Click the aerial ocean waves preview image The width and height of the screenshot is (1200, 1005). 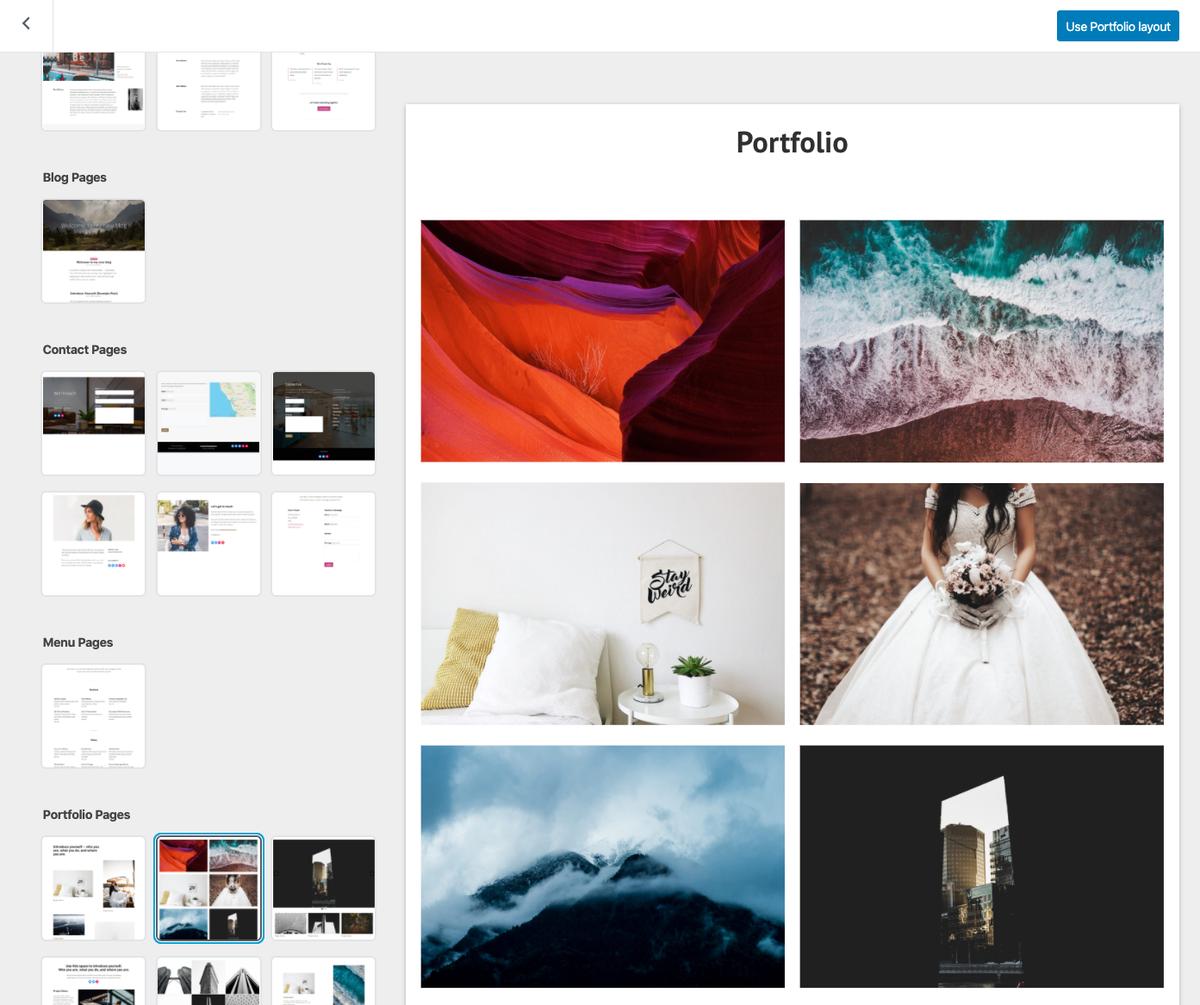point(981,341)
